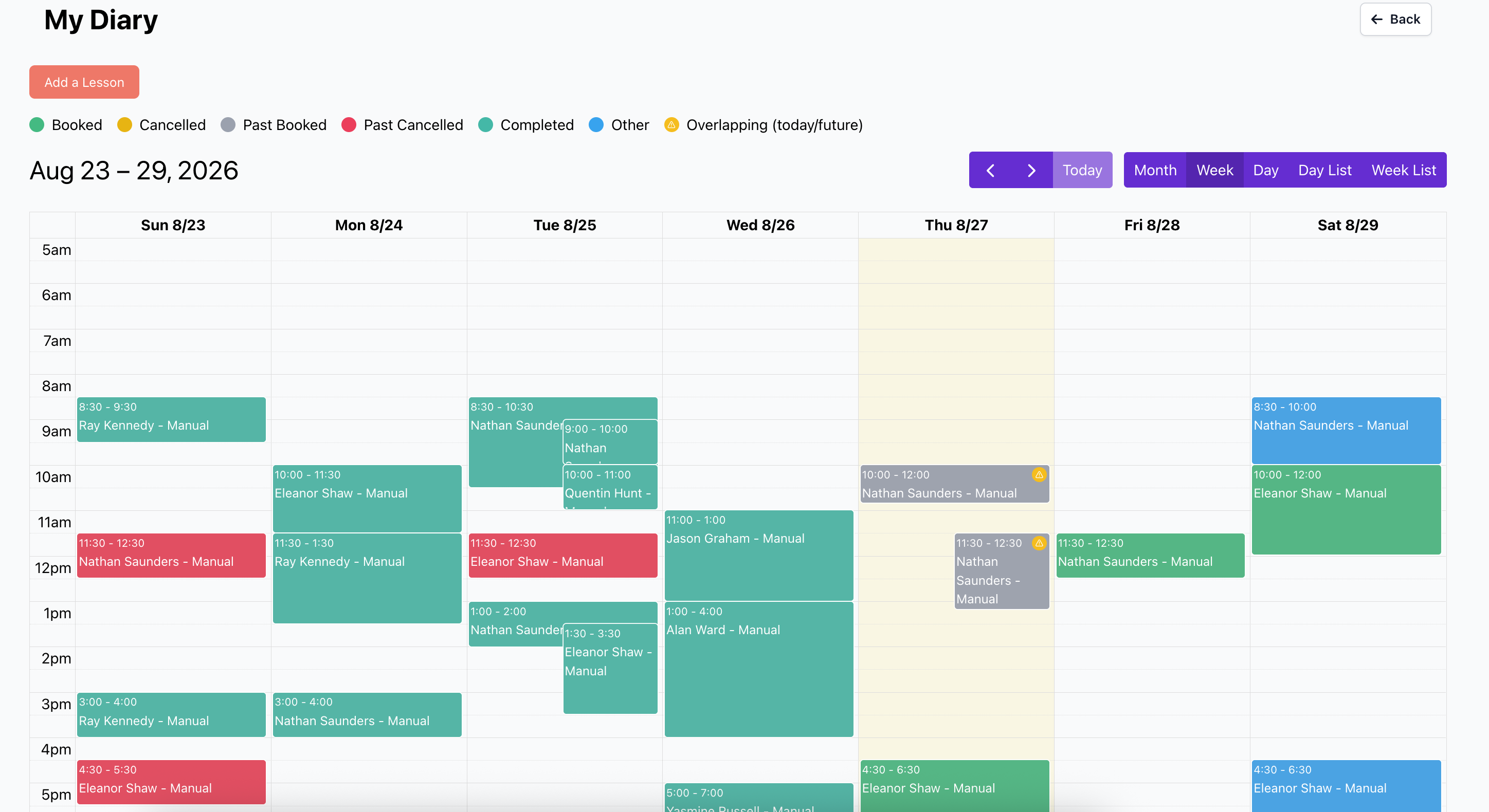This screenshot has width=1489, height=812.
Task: Click the Add a Lesson button
Action: pyautogui.click(x=84, y=82)
